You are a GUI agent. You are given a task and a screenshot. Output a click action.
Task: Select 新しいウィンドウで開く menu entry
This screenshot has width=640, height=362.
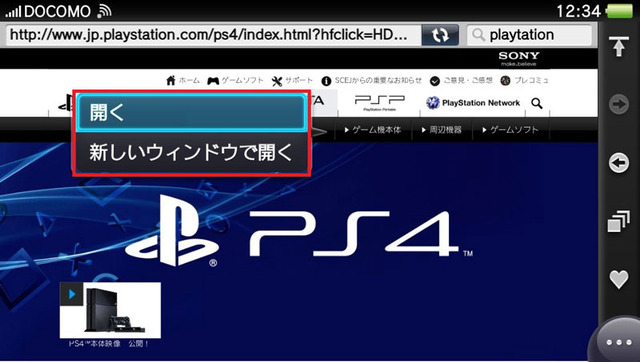click(191, 153)
